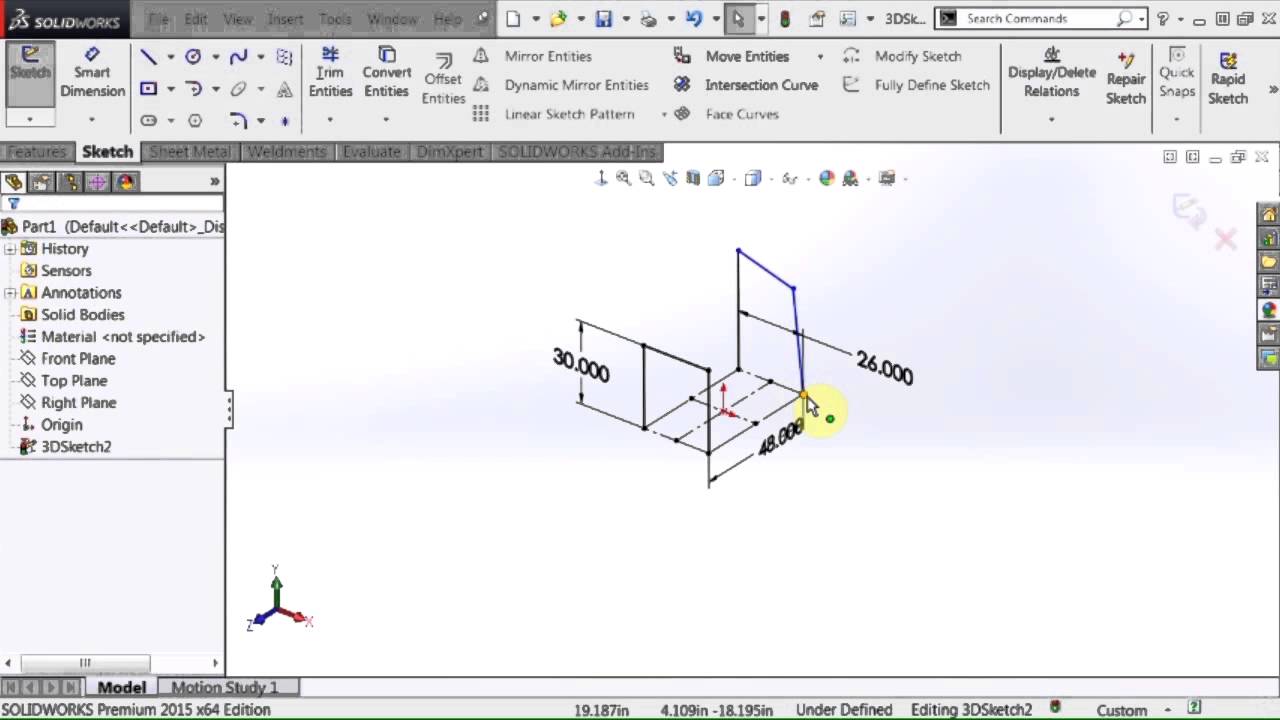Toggle the Zoom to Area tool
1280x720 pixels.
646,178
